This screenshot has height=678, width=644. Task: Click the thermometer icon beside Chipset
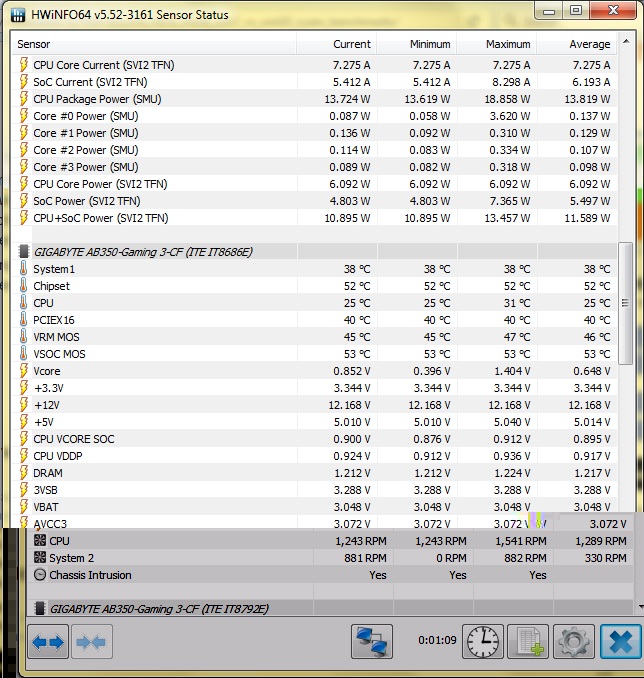pyautogui.click(x=25, y=286)
